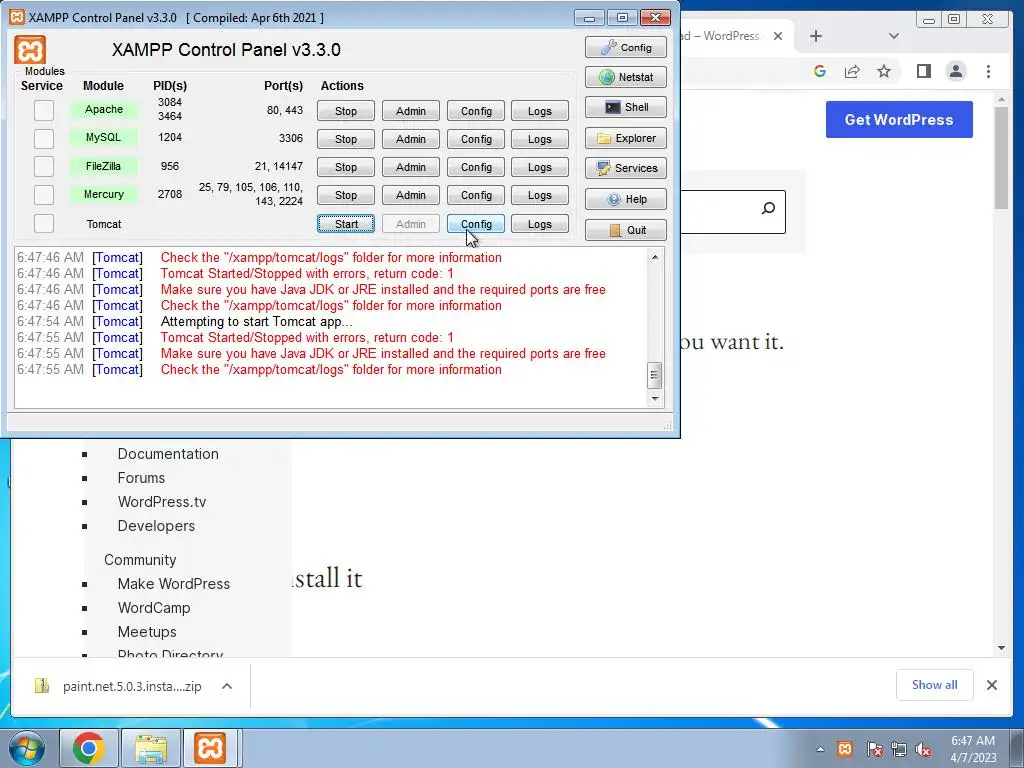Viewport: 1024px width, 768px height.
Task: Share this page via Chrome share icon
Action: pyautogui.click(x=852, y=71)
